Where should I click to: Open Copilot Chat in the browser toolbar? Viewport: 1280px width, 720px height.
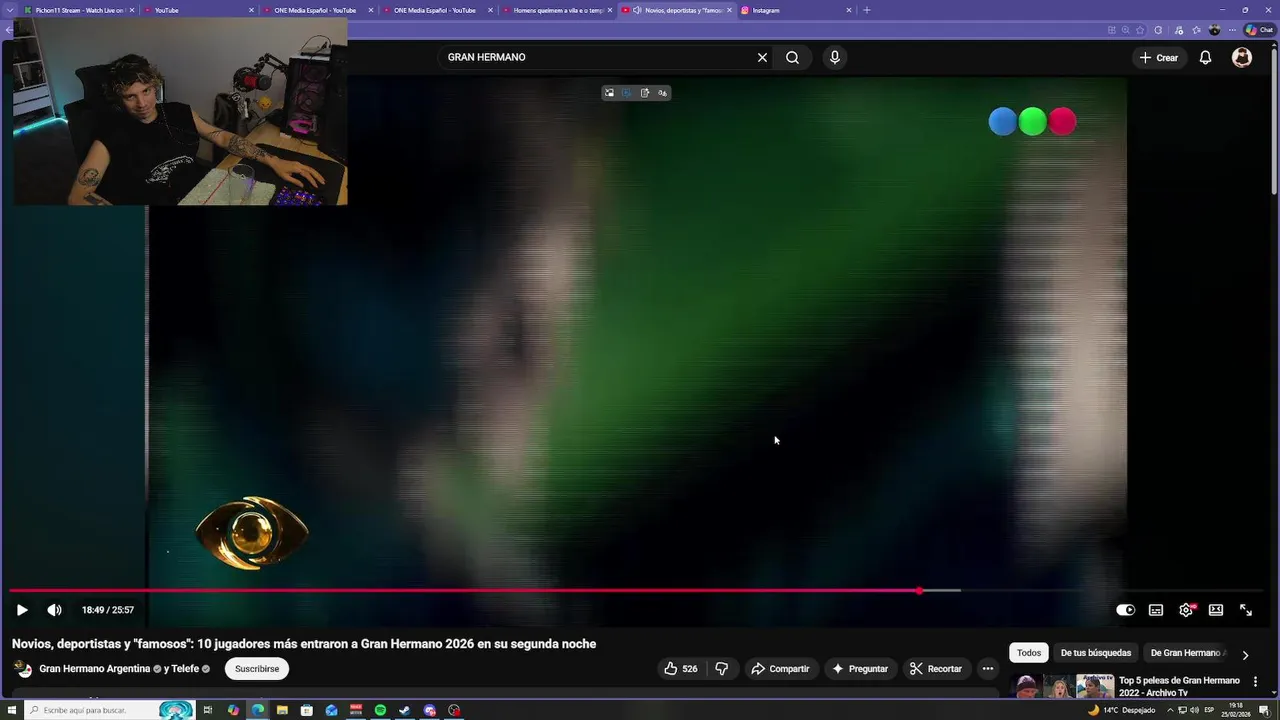[1258, 30]
